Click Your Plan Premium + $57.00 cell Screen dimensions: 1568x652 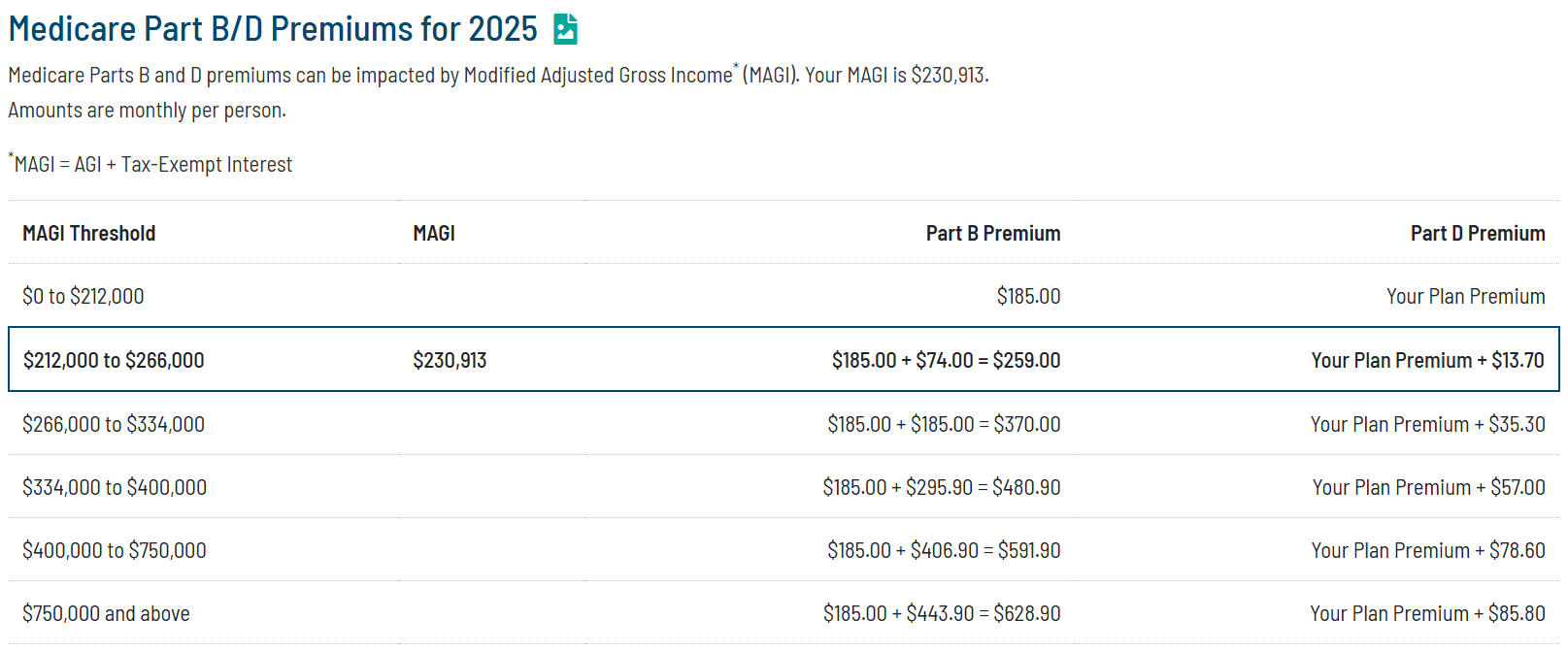click(1428, 487)
